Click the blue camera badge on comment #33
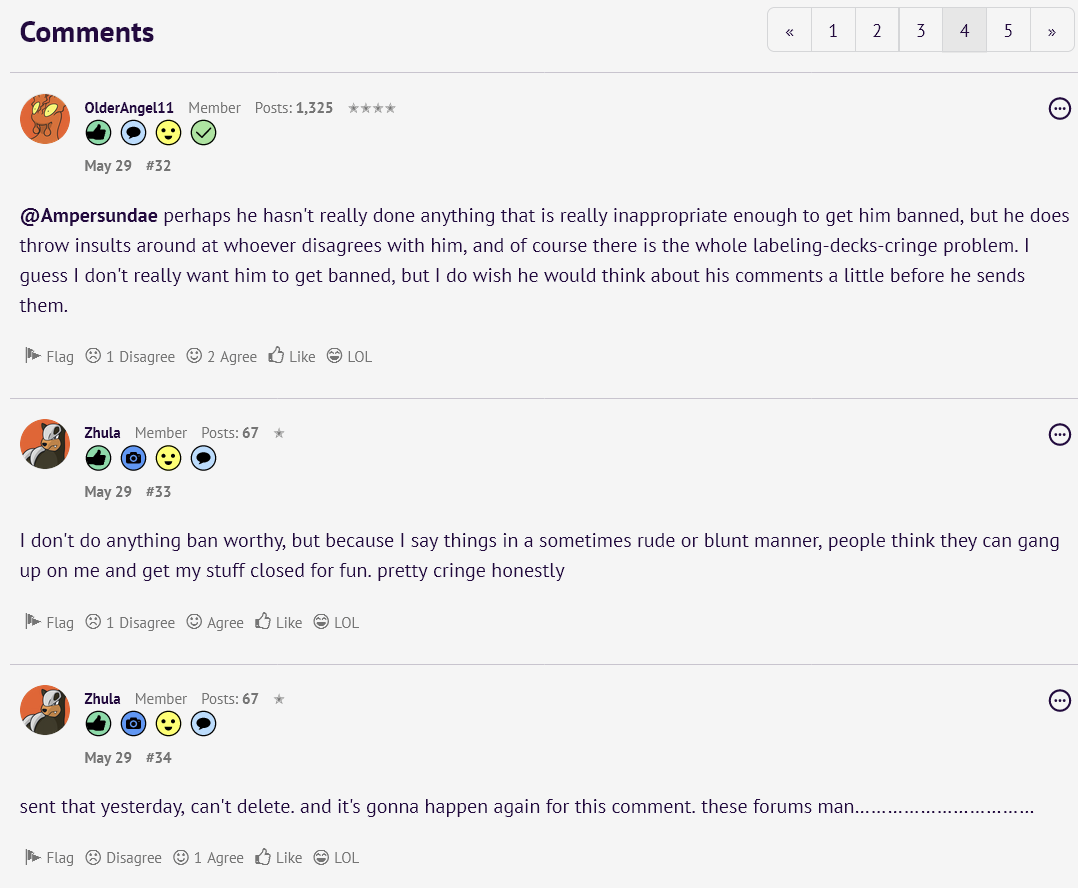Image resolution: width=1078 pixels, height=888 pixels. 133,459
